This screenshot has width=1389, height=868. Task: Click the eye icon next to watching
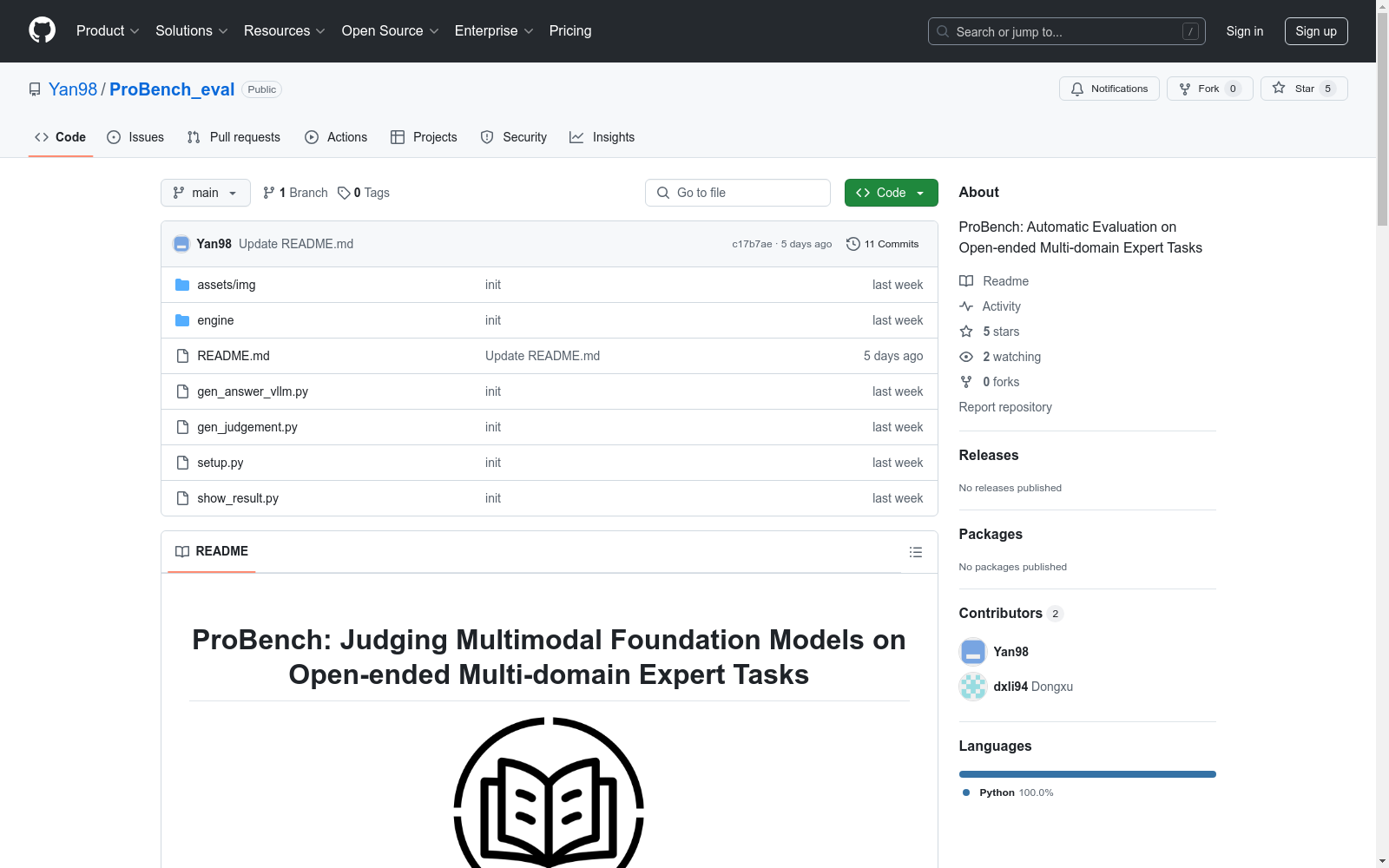click(x=966, y=357)
